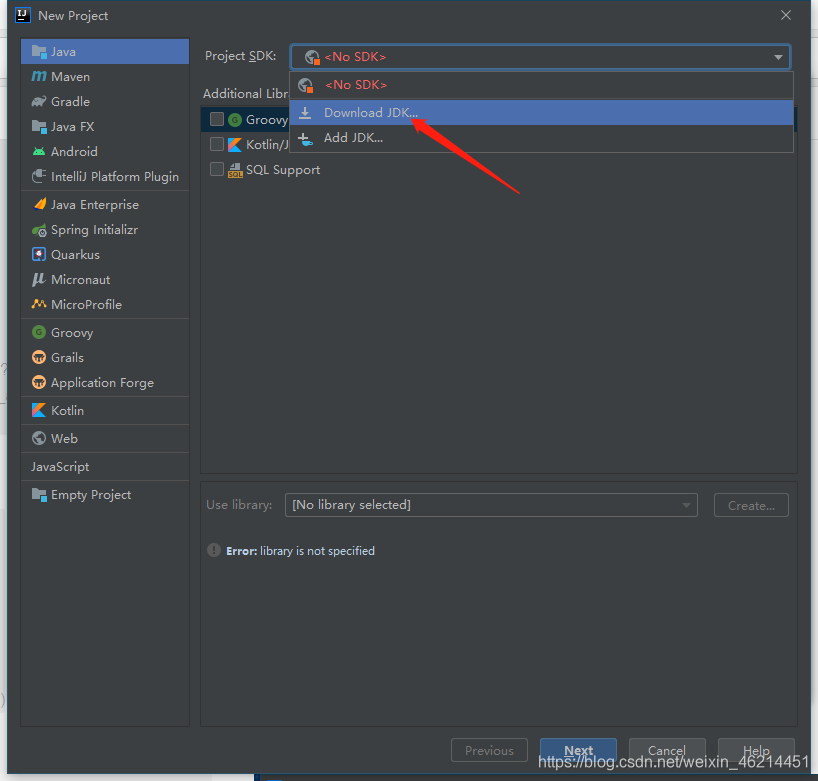Click the 'library is not specified' error text
The width and height of the screenshot is (818, 781).
(x=317, y=551)
